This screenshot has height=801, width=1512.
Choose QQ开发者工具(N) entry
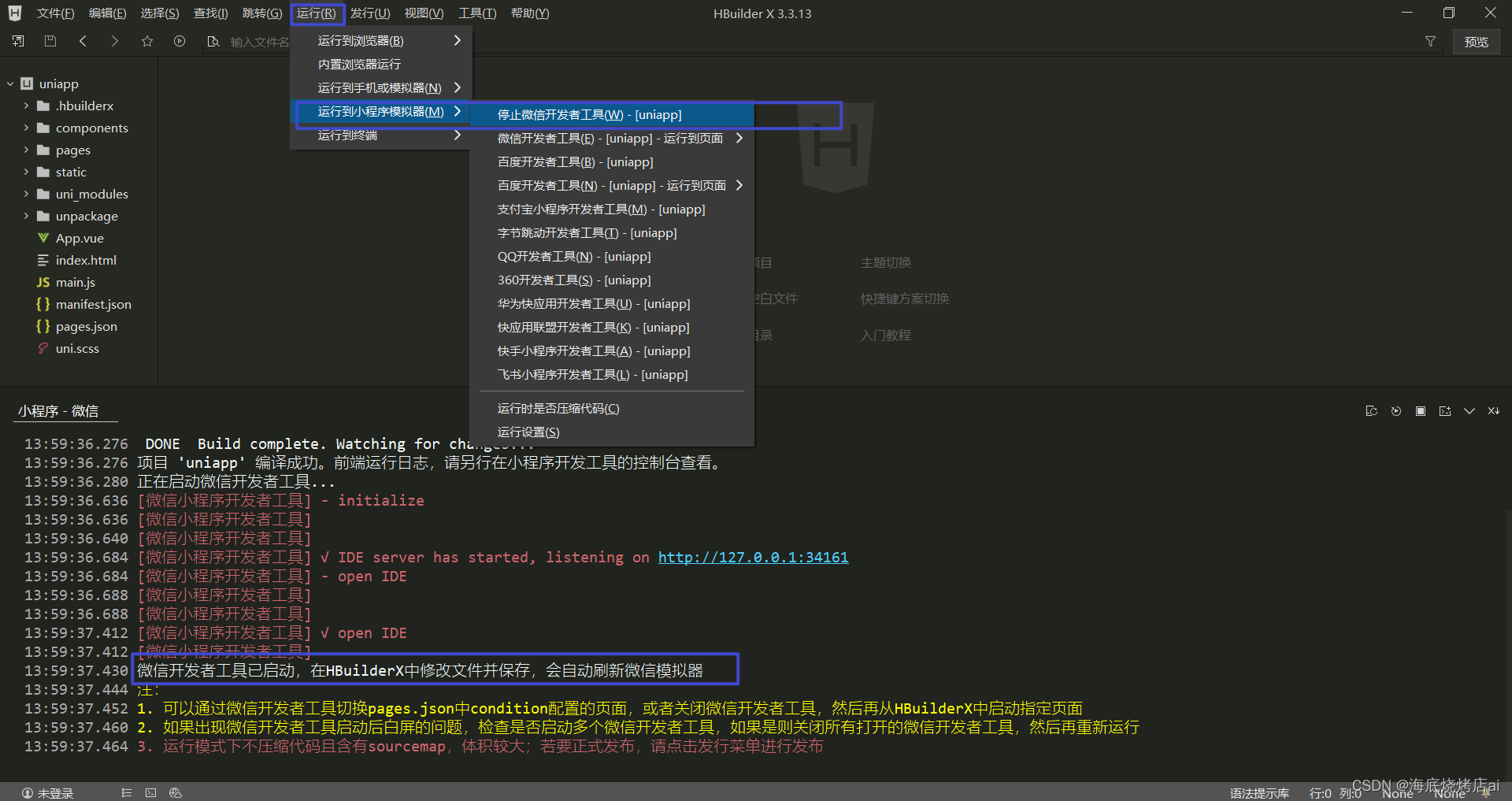tap(612, 257)
